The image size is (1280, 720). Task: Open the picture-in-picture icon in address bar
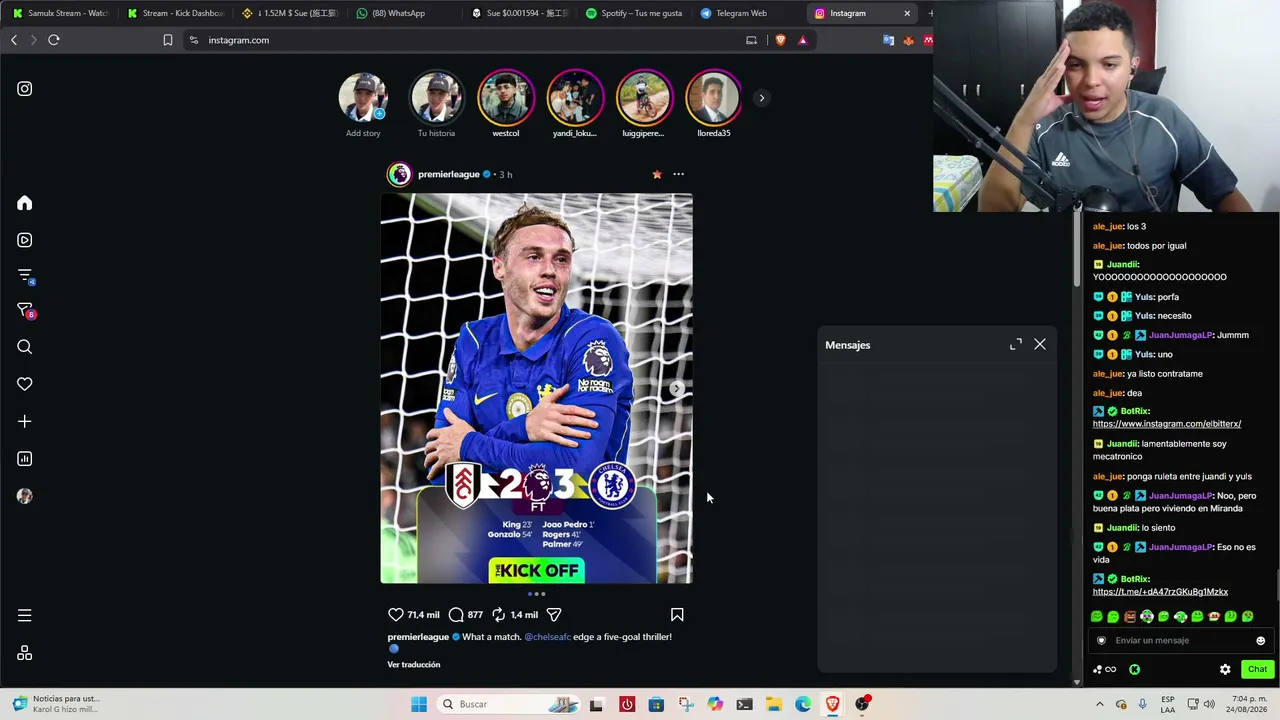(x=751, y=40)
